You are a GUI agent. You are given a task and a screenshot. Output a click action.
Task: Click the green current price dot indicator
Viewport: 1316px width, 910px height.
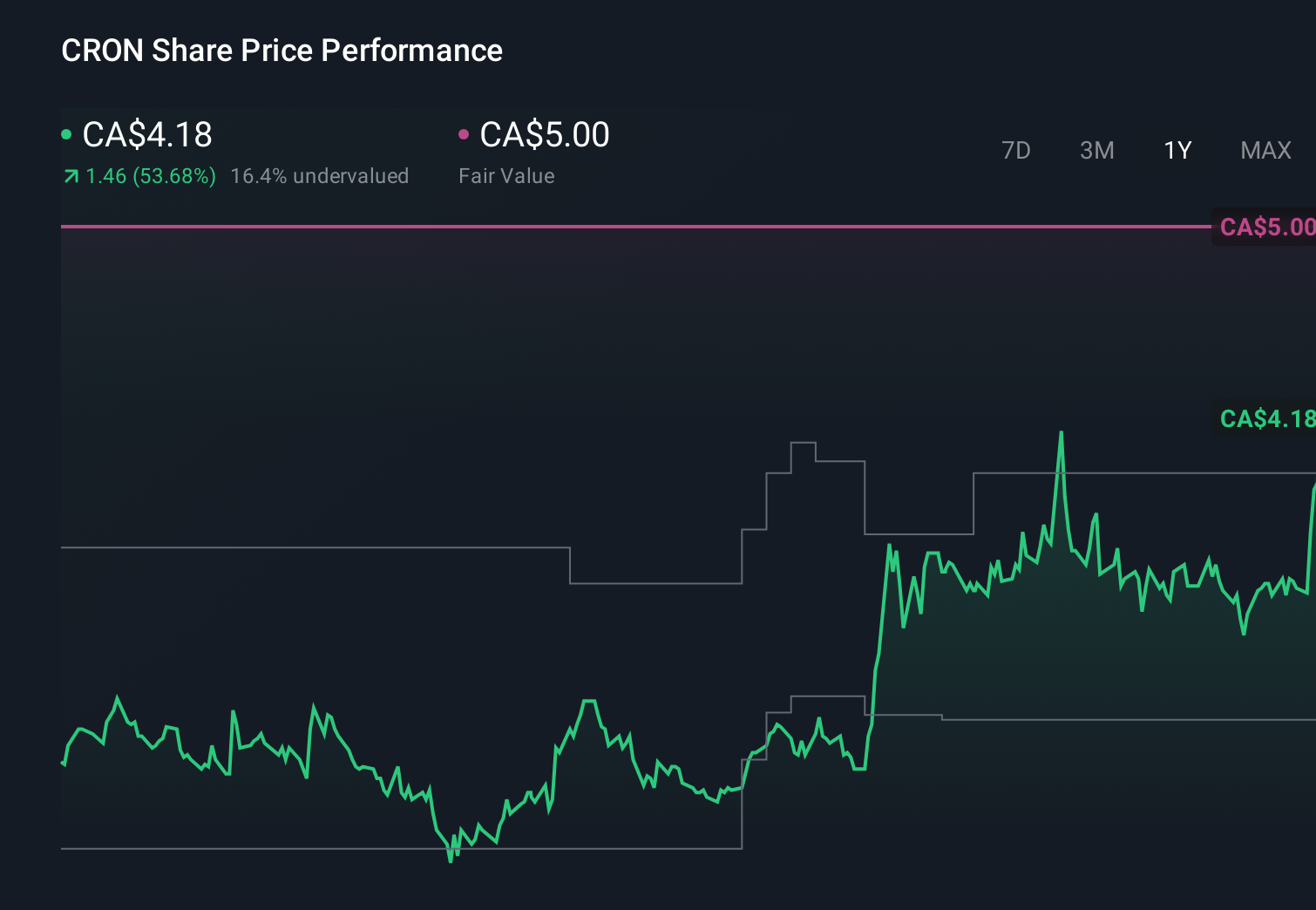66,134
